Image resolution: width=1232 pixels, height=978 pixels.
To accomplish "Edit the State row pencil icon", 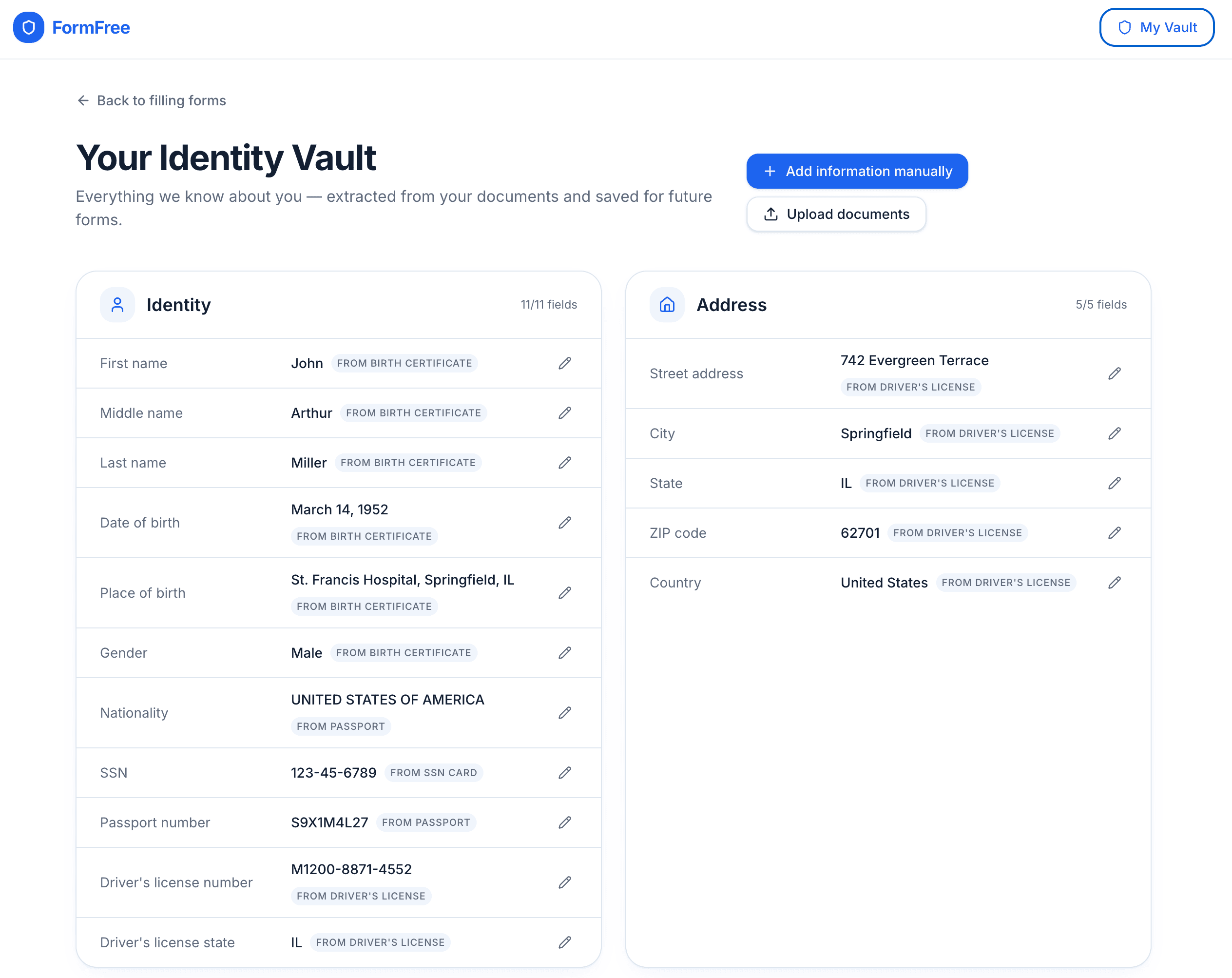I will [1114, 484].
